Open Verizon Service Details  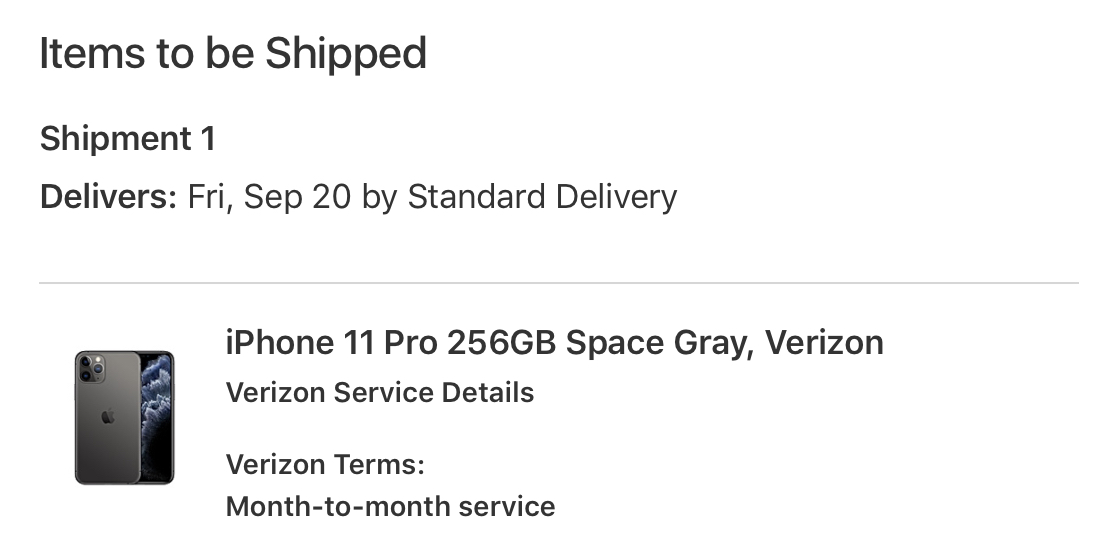[x=380, y=392]
